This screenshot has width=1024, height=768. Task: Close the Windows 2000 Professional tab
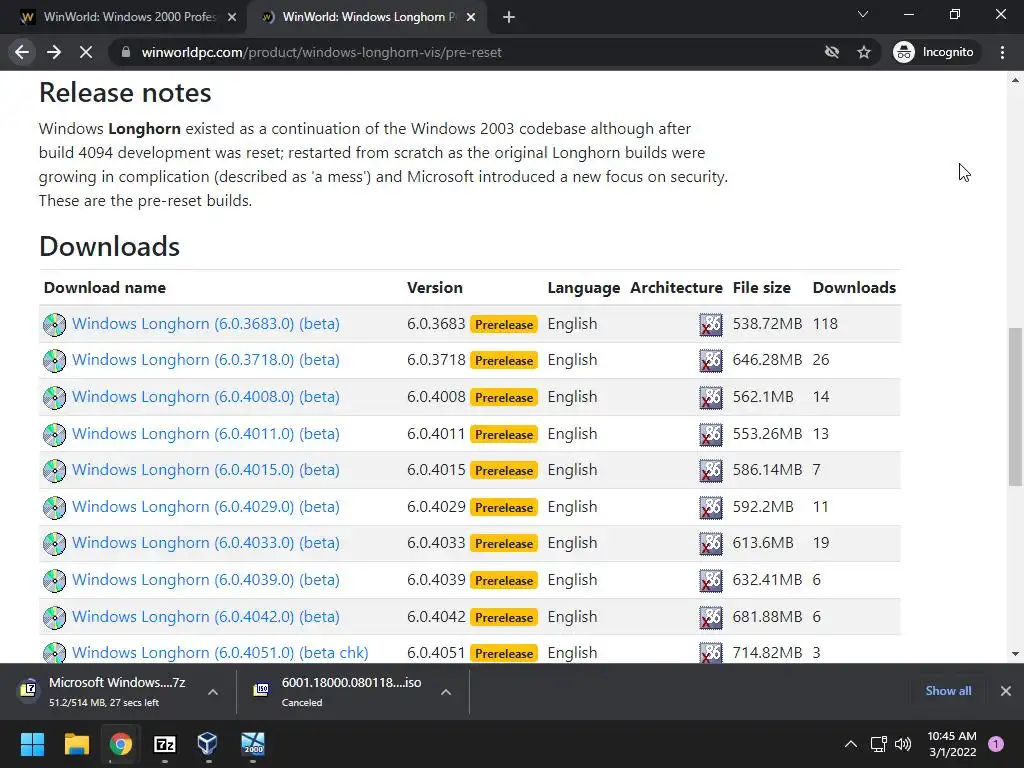click(x=232, y=17)
